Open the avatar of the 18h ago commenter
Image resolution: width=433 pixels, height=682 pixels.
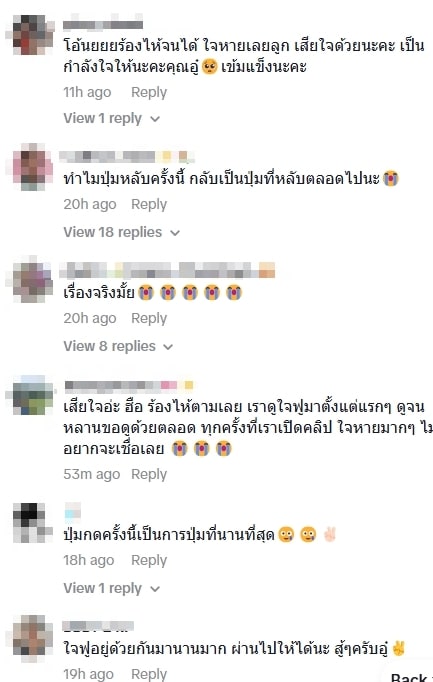pos(31,523)
